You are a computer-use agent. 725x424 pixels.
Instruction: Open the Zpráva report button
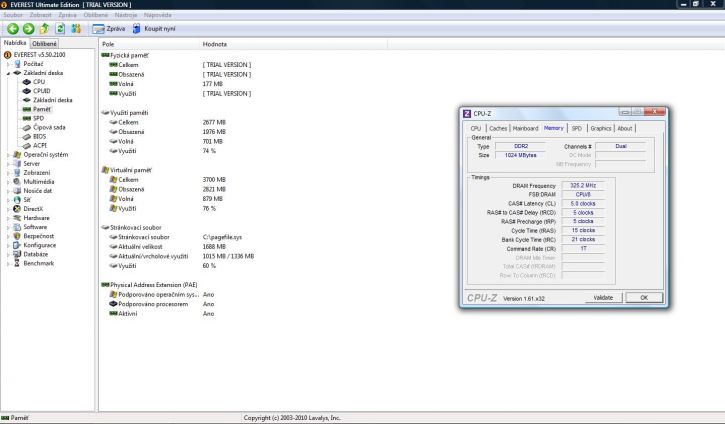pyautogui.click(x=109, y=29)
